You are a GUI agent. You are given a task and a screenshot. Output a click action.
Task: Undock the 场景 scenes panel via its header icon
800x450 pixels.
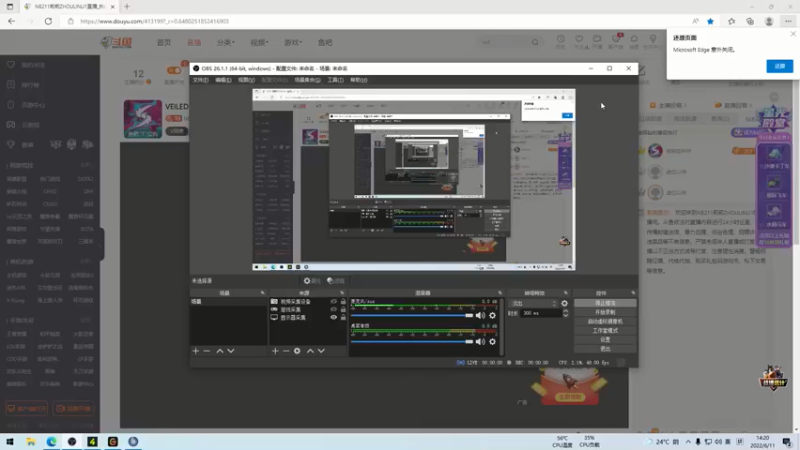pos(262,293)
